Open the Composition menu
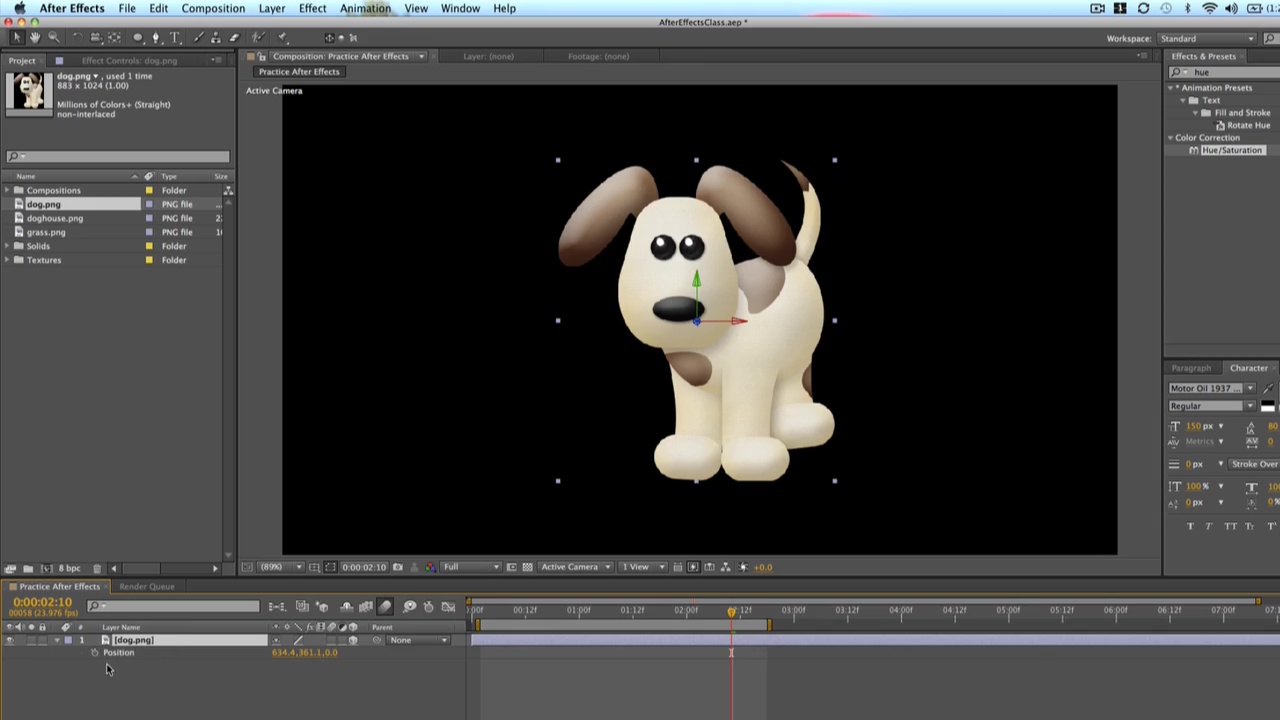The height and width of the screenshot is (720, 1280). (x=213, y=8)
